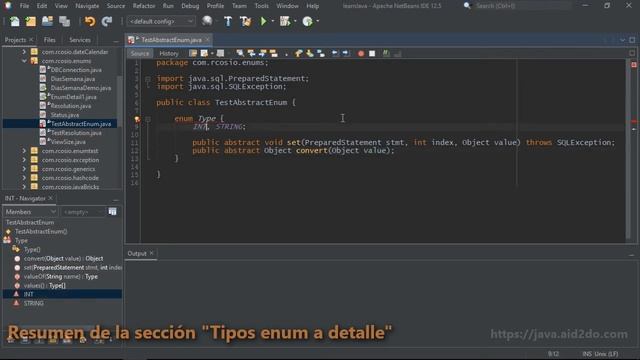The width and height of the screenshot is (640, 360).
Task: Click Previous Bookmark icon in editor toolbar
Action: tap(299, 53)
